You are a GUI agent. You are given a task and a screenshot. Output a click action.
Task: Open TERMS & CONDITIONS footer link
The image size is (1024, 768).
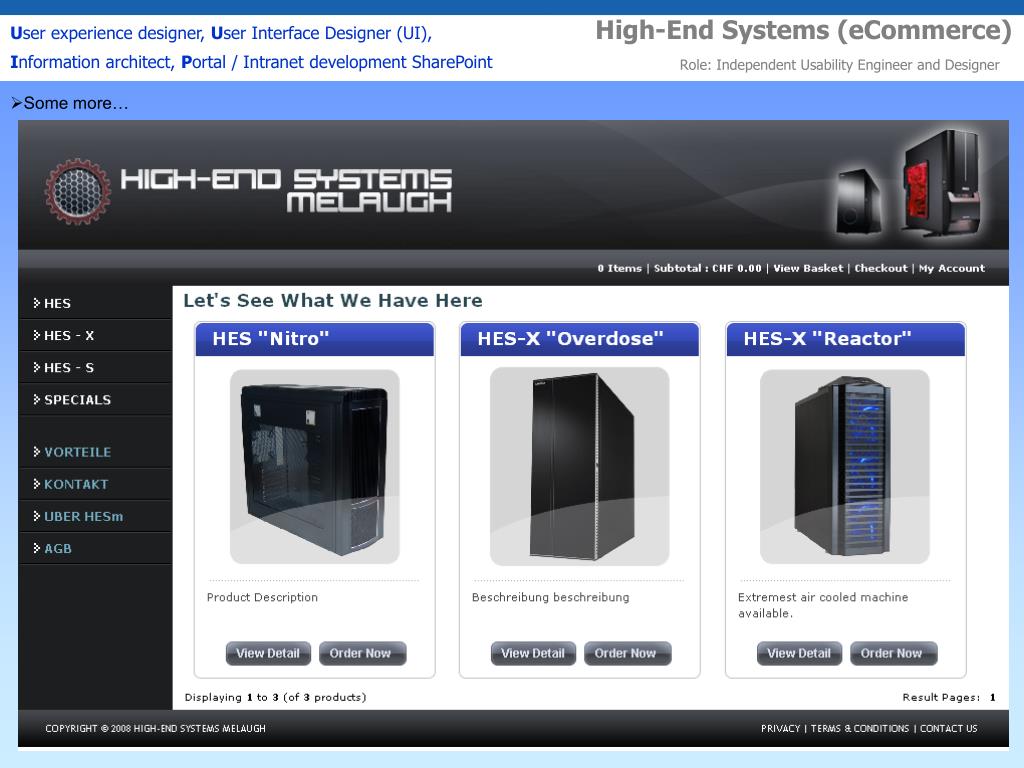click(859, 728)
